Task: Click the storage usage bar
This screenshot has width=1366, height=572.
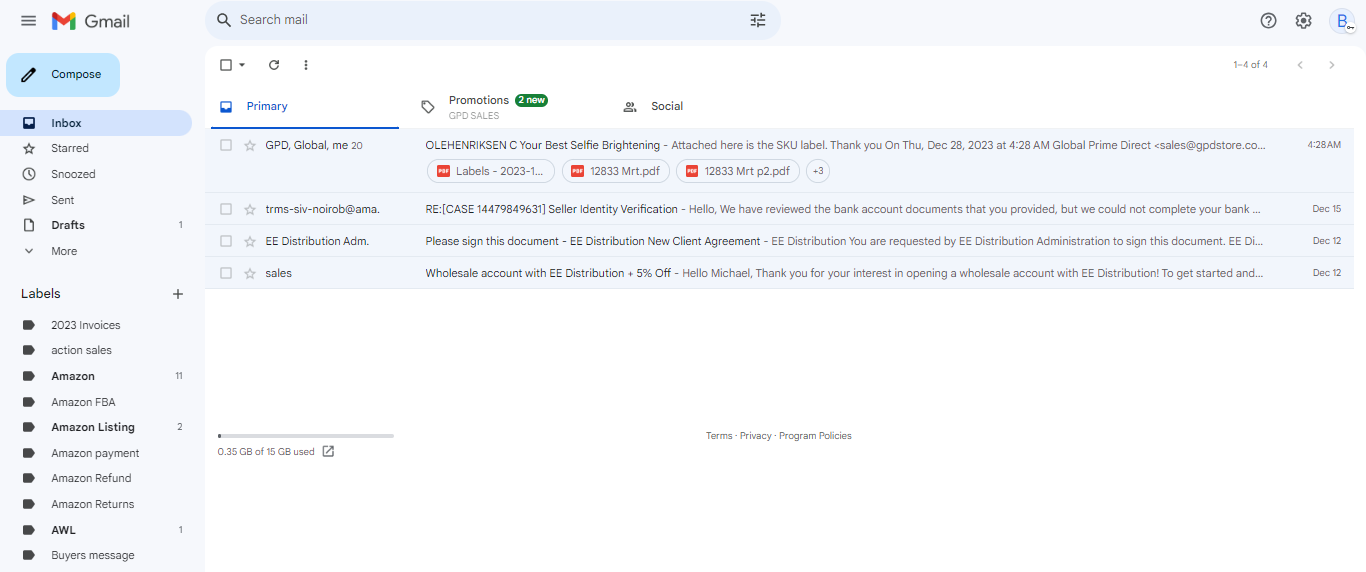Action: point(306,436)
